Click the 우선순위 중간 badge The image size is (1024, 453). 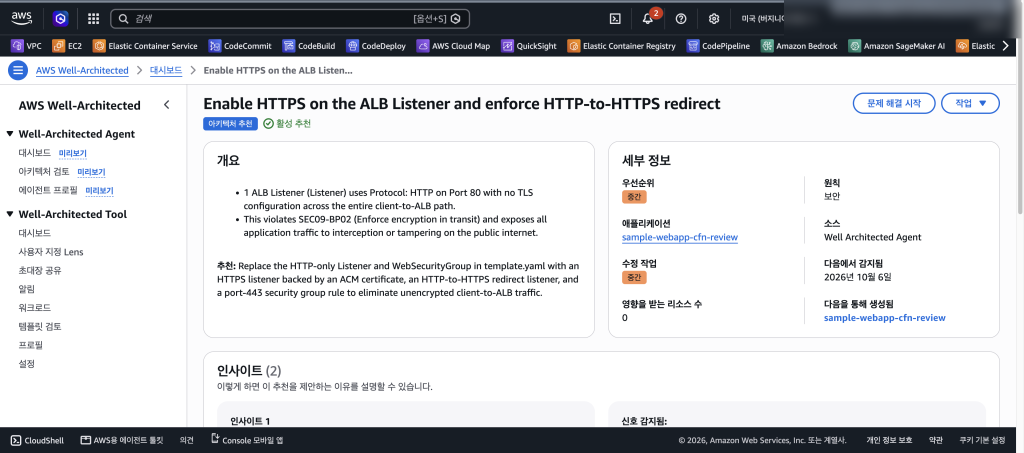point(633,196)
